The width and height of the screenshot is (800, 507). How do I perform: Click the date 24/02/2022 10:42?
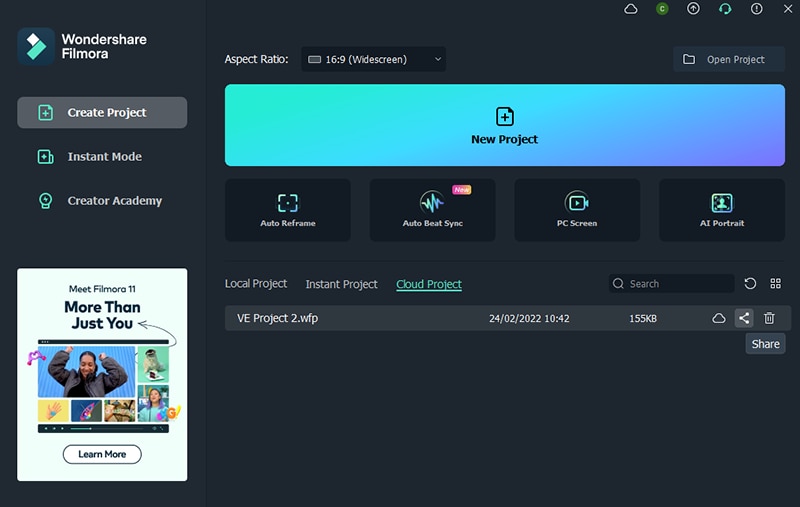[x=529, y=318]
